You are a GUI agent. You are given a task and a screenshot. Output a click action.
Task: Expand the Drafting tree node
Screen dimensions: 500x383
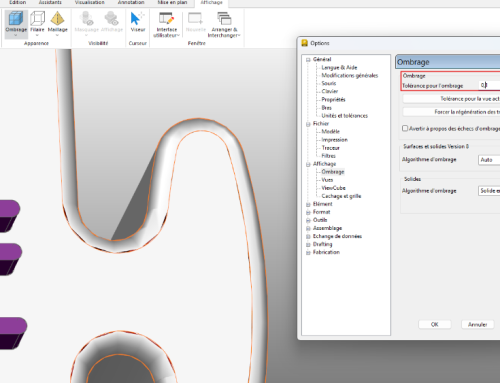point(308,245)
